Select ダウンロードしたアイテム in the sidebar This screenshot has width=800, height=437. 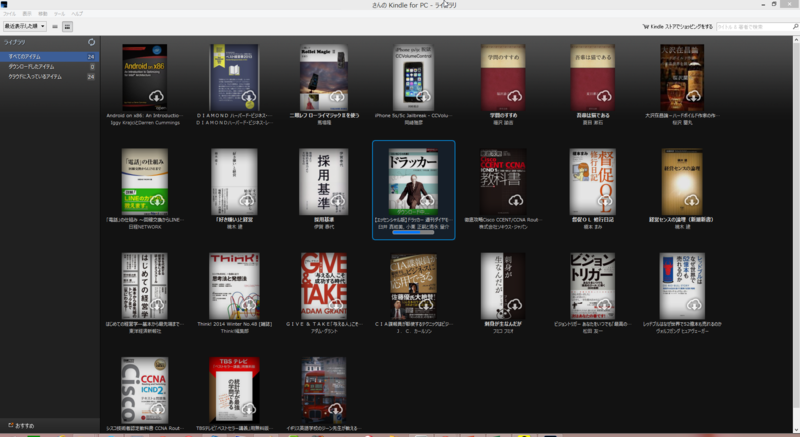[x=49, y=67]
